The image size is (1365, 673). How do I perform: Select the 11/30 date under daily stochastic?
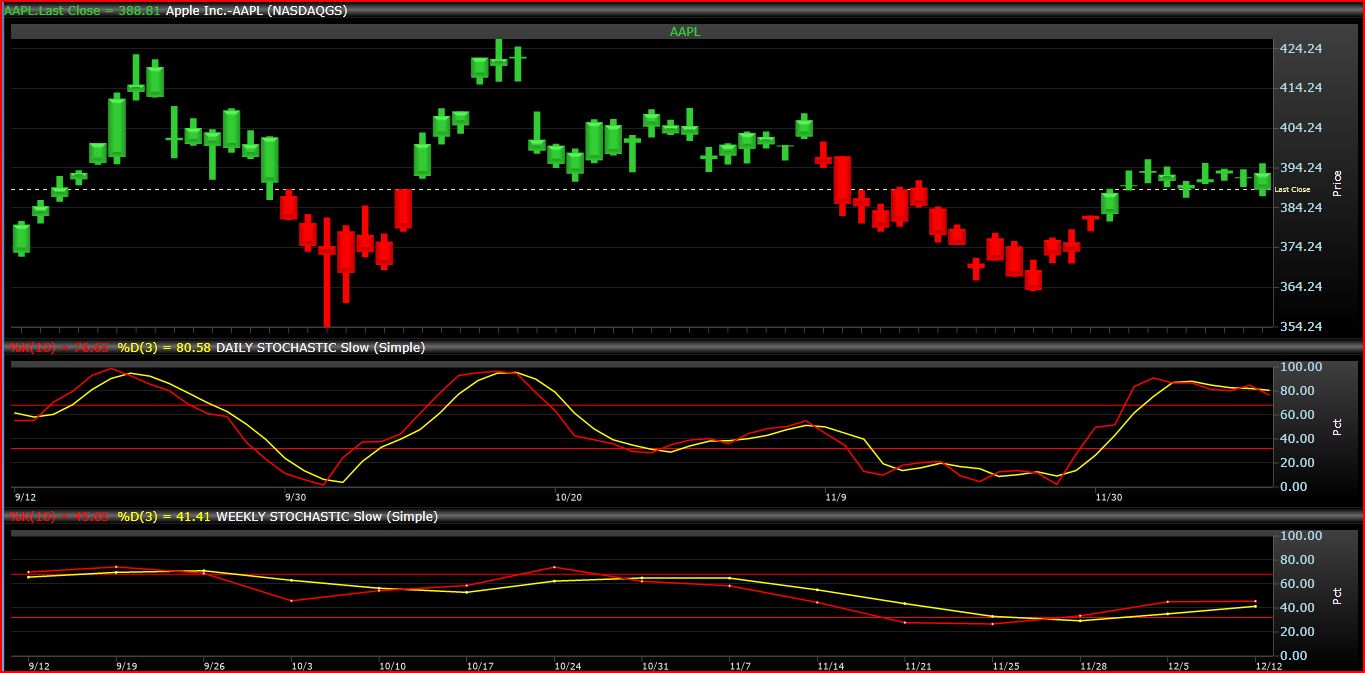[1109, 496]
